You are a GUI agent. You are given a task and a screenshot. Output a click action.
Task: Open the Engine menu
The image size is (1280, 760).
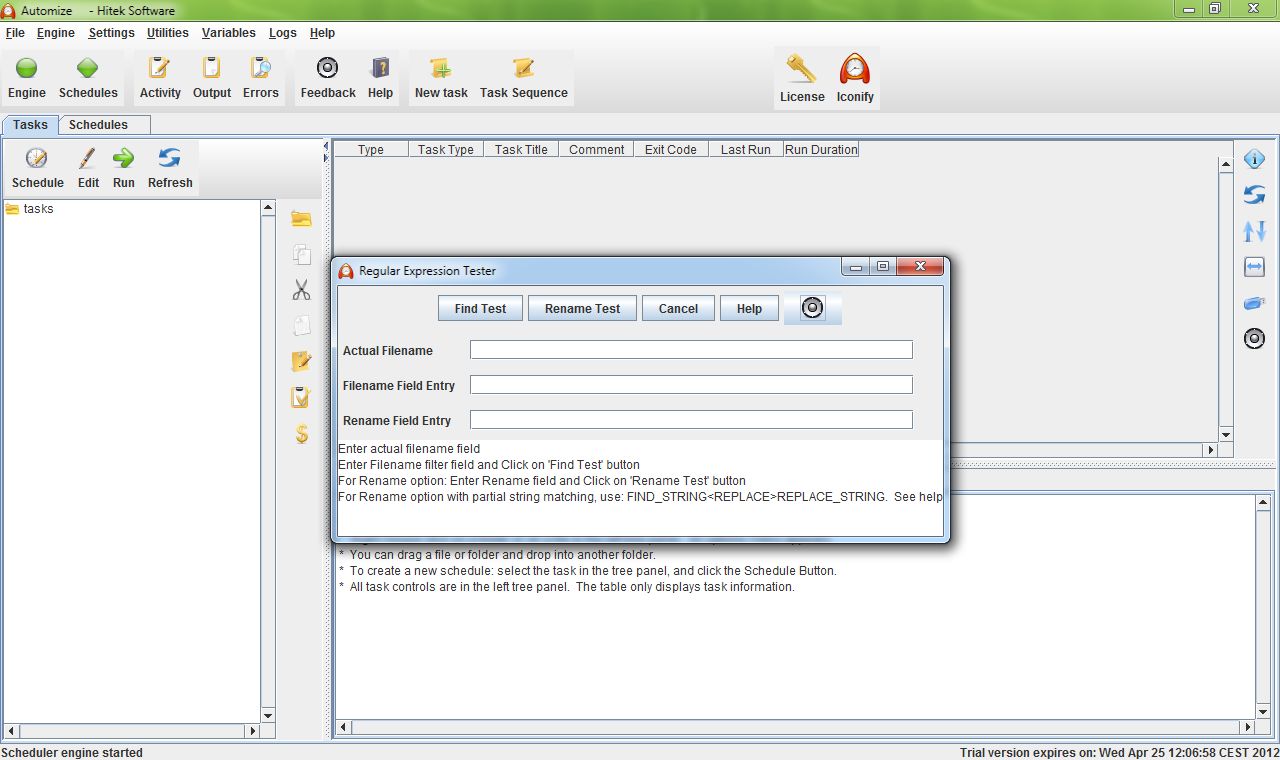pos(56,33)
